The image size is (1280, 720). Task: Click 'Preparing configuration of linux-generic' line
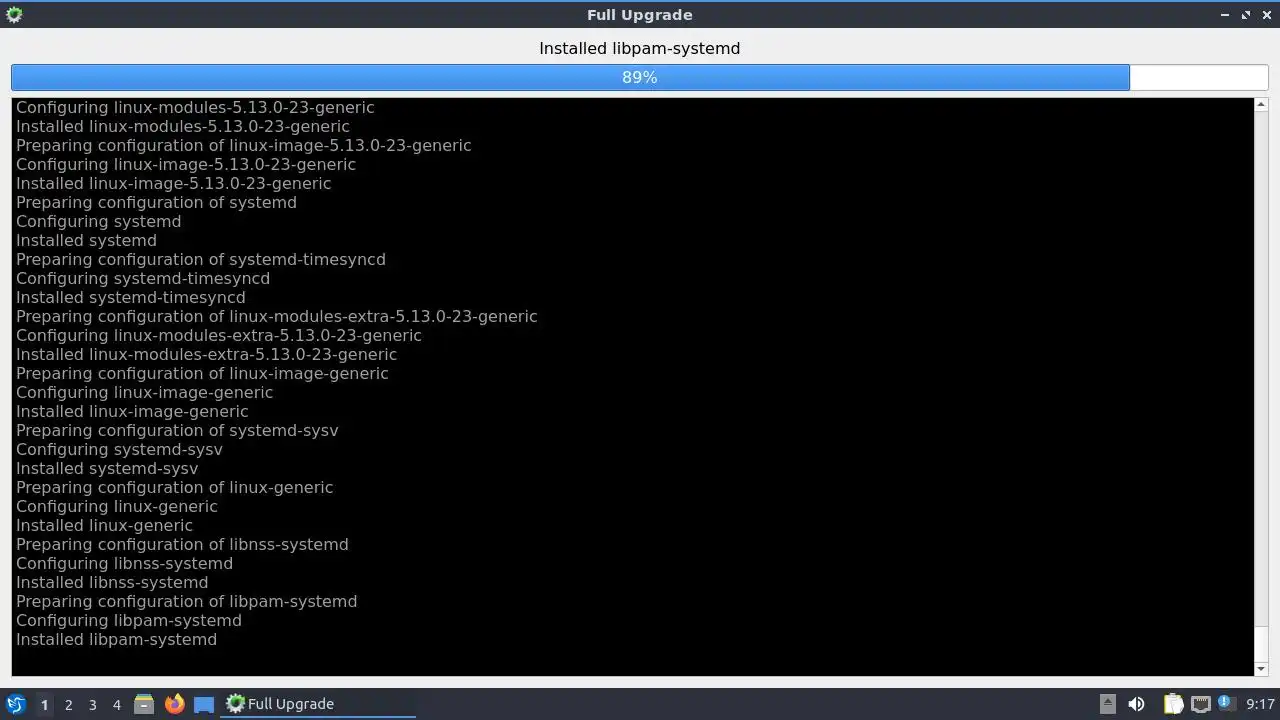[175, 487]
